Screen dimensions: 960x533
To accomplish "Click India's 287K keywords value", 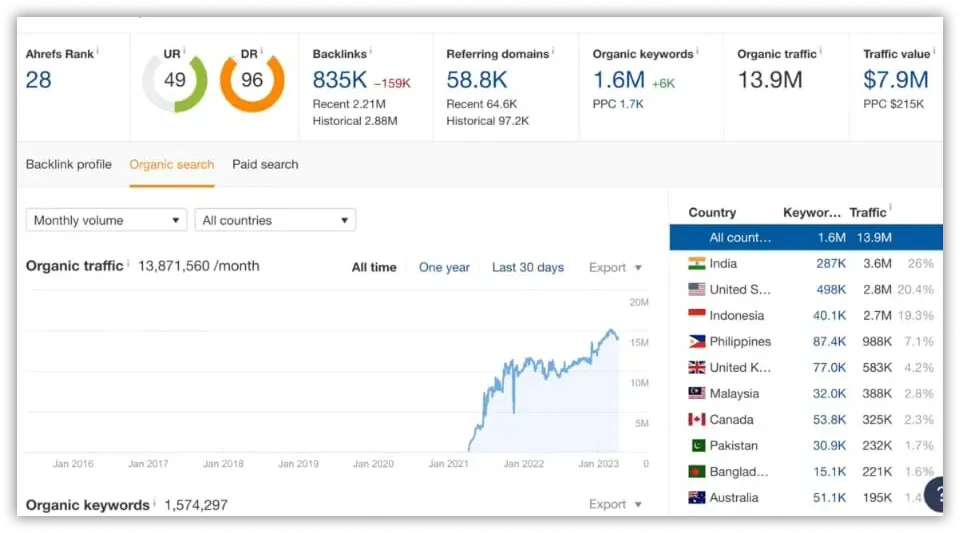I will (831, 264).
